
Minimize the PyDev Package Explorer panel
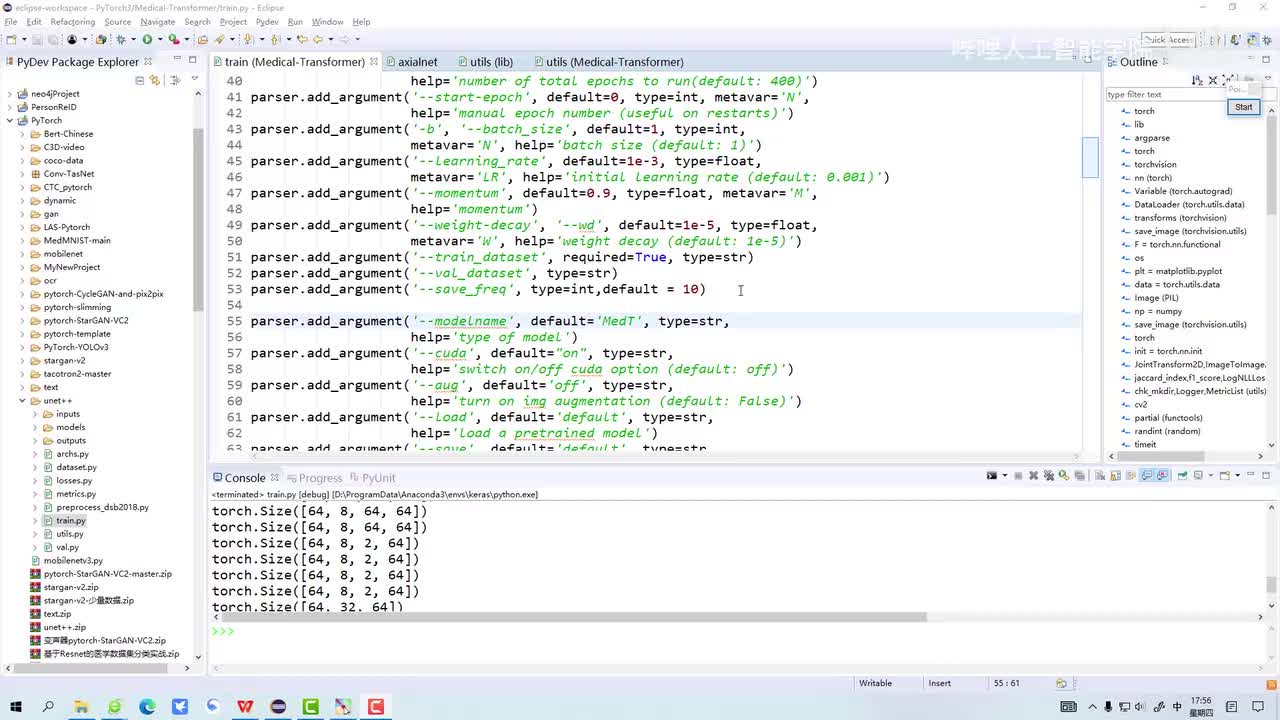176,60
